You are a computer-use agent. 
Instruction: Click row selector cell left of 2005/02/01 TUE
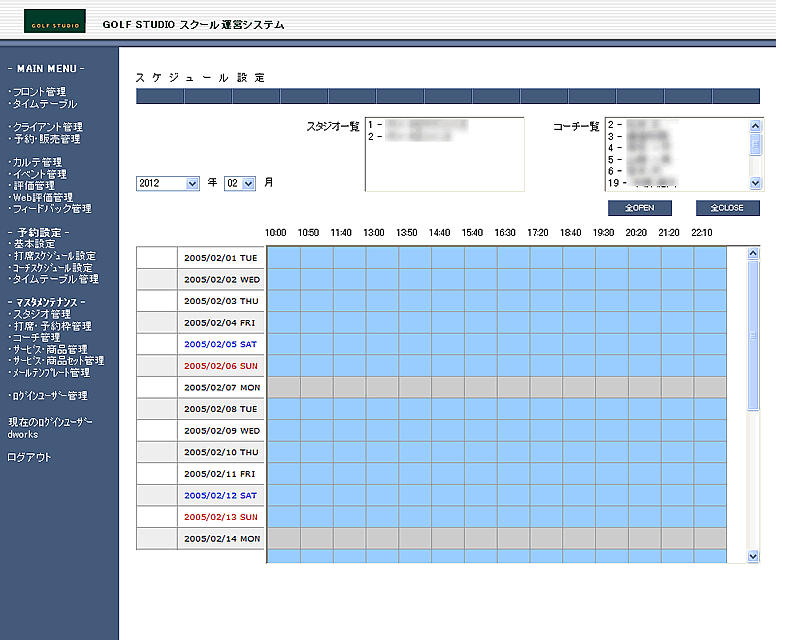[x=157, y=258]
